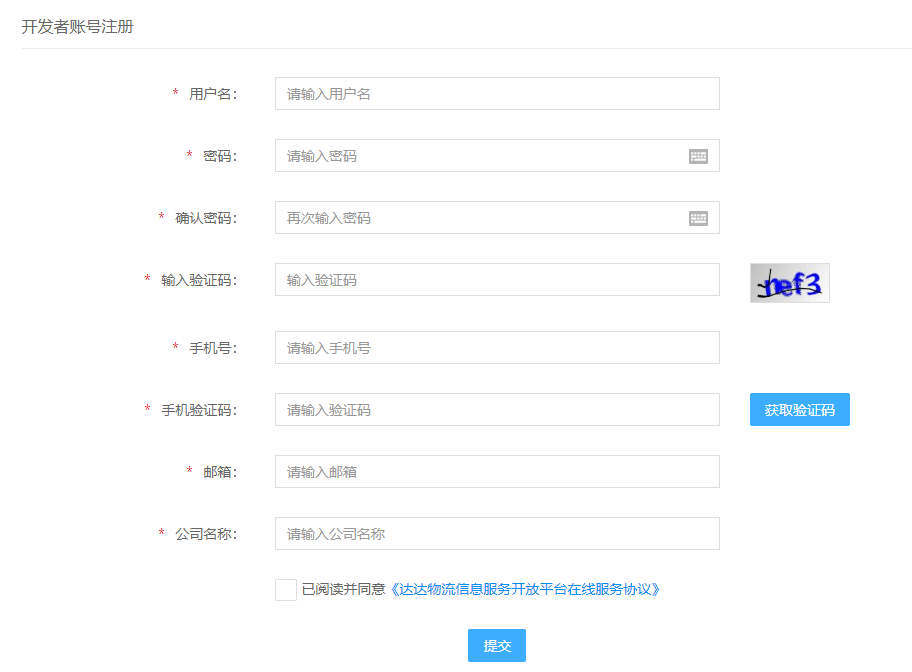Click the 用户名 label
Screen dimensions: 912x672
tap(212, 94)
